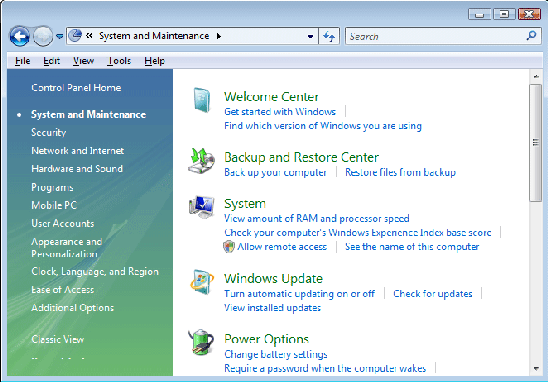This screenshot has height=382, width=548.
Task: Click the Windows Update icon
Action: click(x=202, y=282)
